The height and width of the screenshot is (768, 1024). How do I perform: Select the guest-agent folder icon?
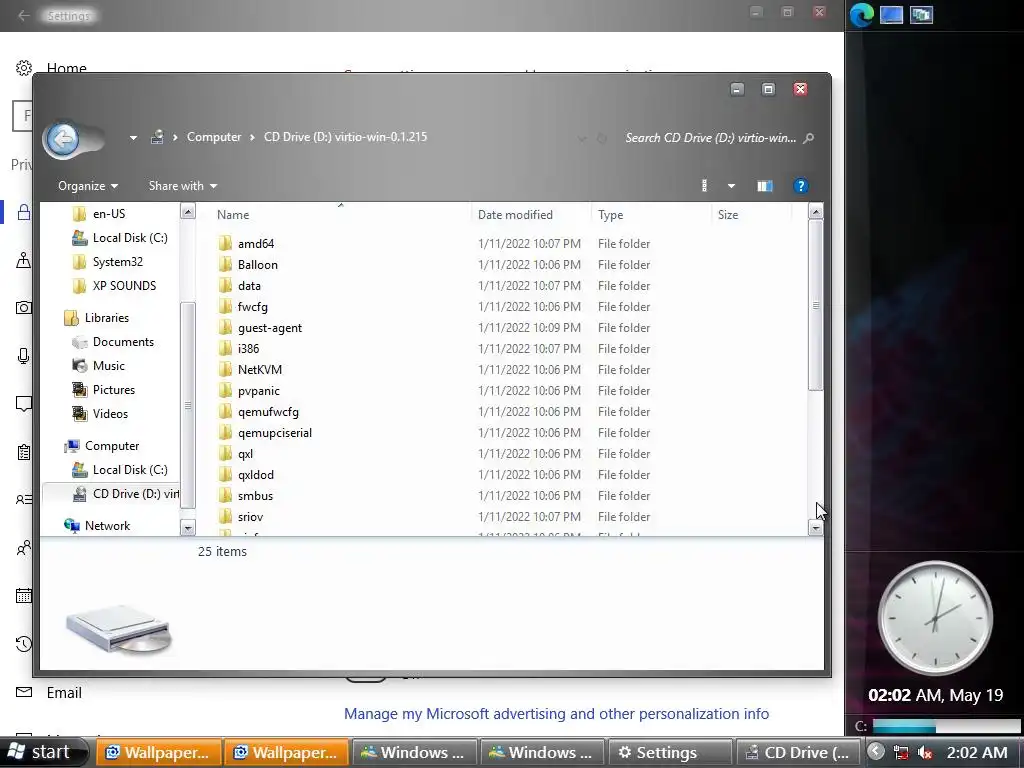[x=225, y=328]
